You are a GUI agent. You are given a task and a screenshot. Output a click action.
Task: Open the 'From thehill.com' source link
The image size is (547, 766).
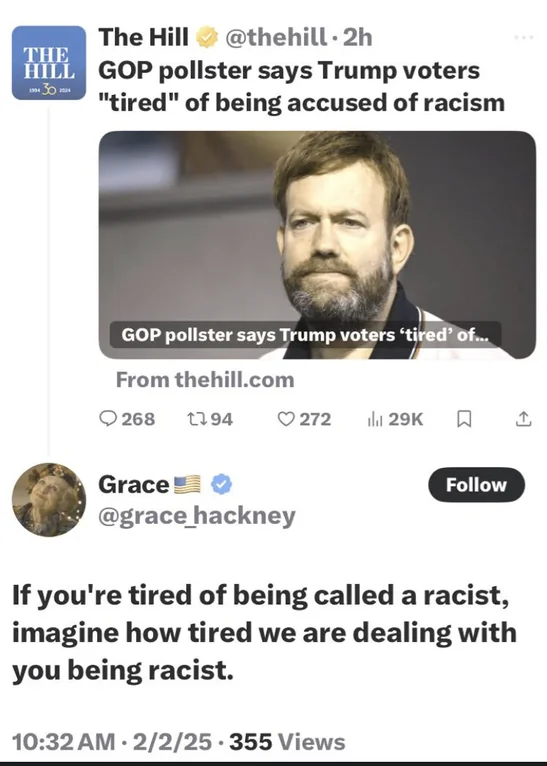point(205,380)
